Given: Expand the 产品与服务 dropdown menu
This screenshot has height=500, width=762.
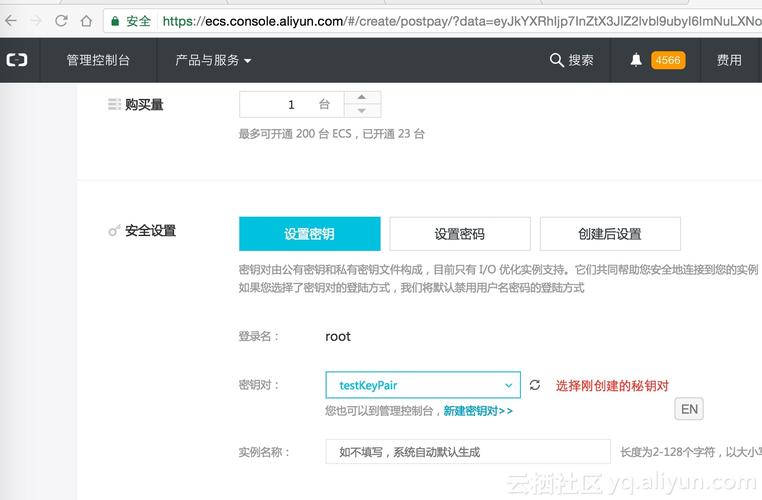Looking at the screenshot, I should point(213,60).
